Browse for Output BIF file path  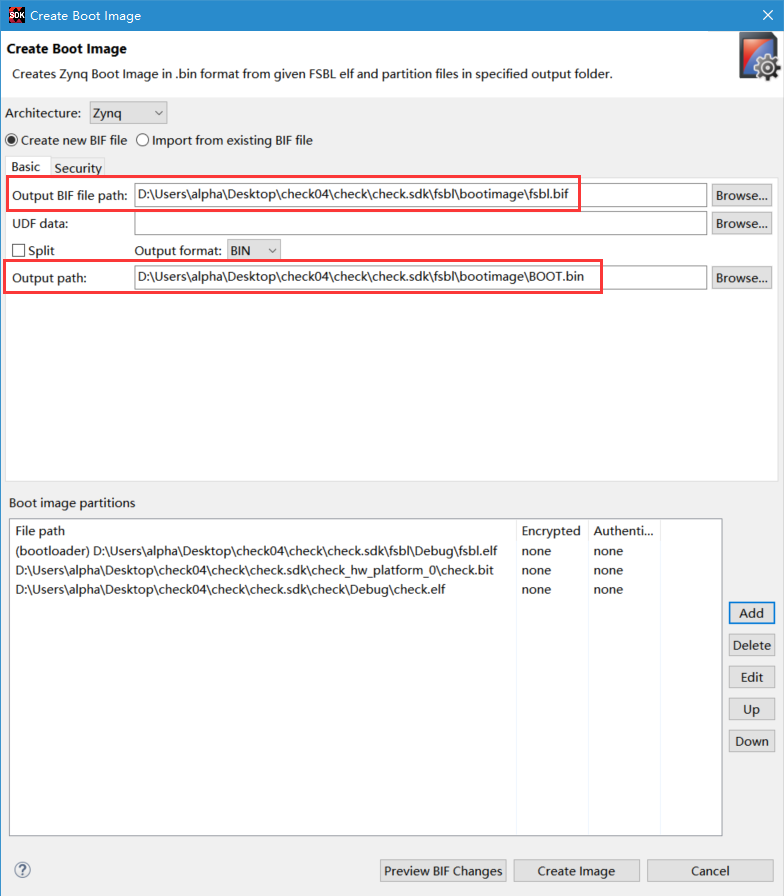(742, 195)
